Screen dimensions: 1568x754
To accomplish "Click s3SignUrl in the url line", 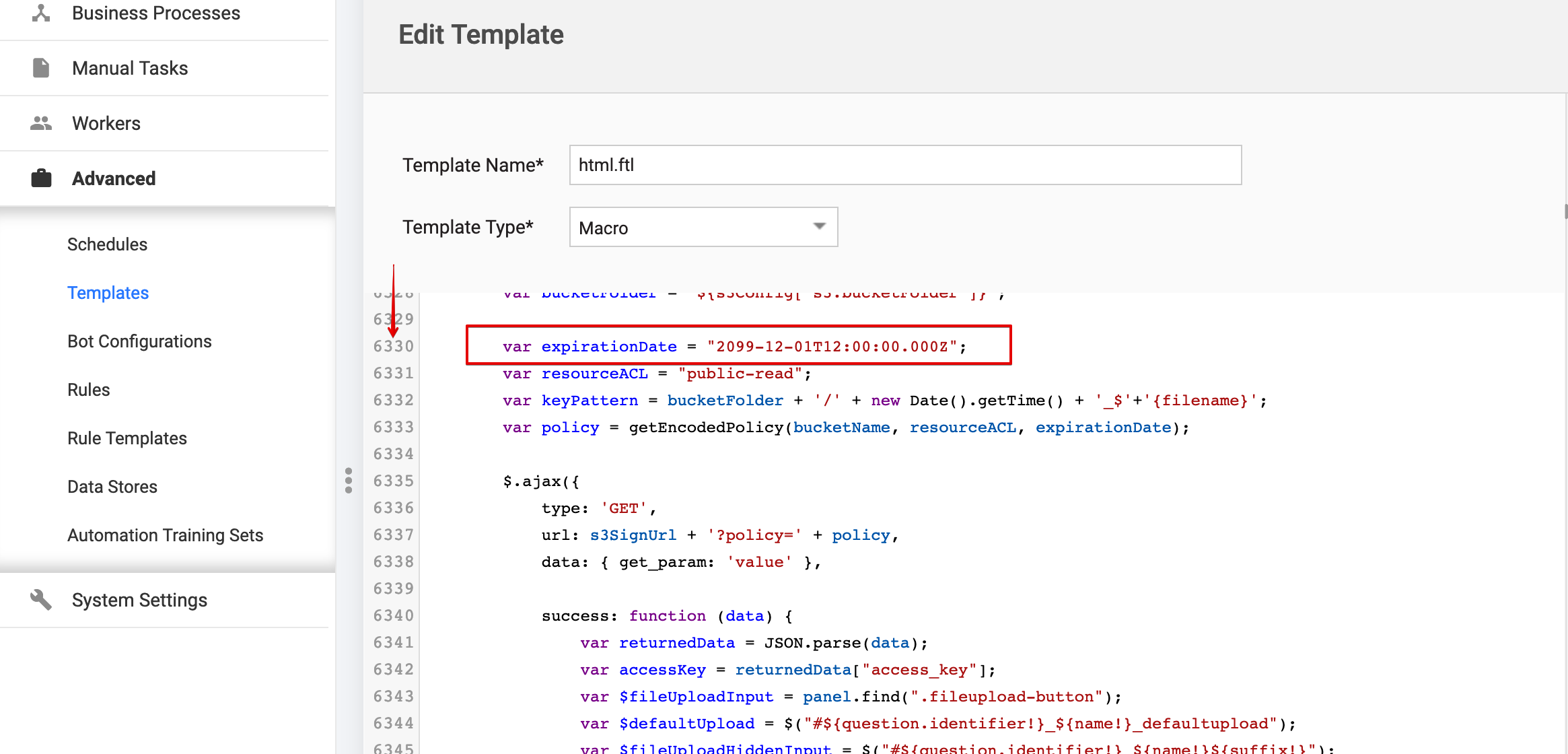I will coord(633,535).
